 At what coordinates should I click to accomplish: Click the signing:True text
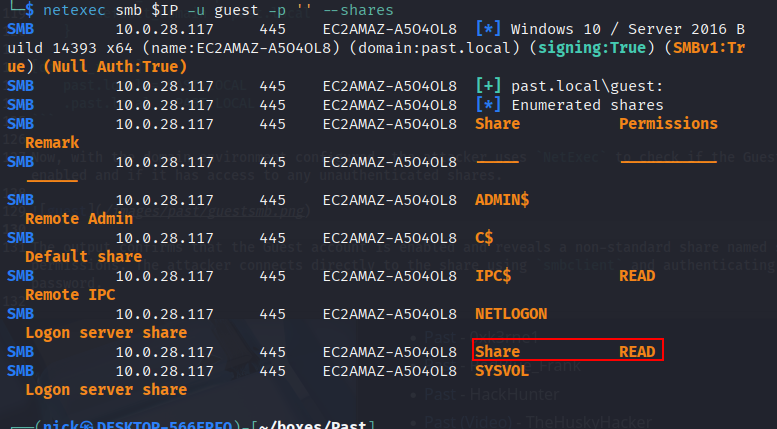click(592, 48)
